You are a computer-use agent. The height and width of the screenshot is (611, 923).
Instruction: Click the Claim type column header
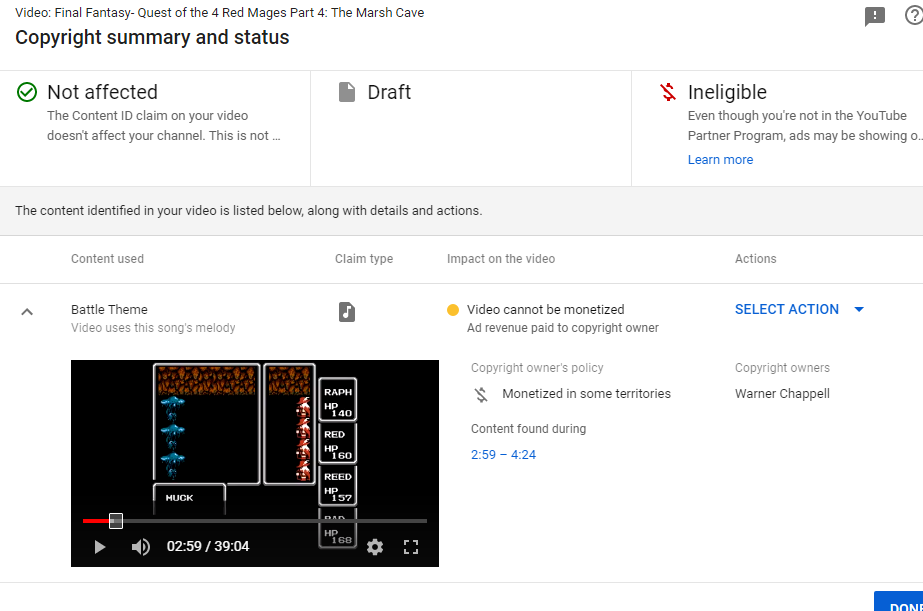click(x=364, y=259)
